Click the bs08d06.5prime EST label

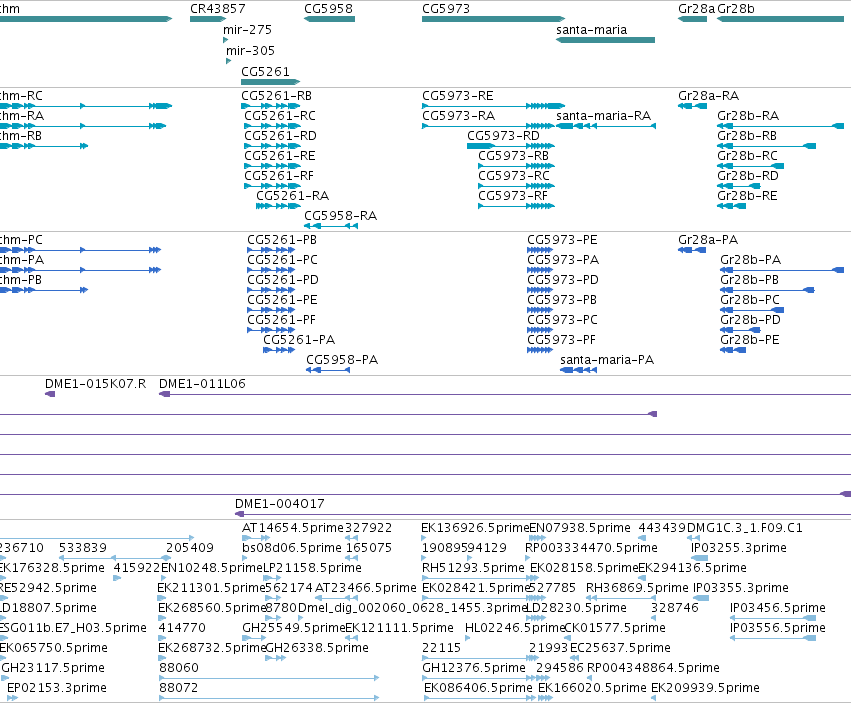[292, 548]
